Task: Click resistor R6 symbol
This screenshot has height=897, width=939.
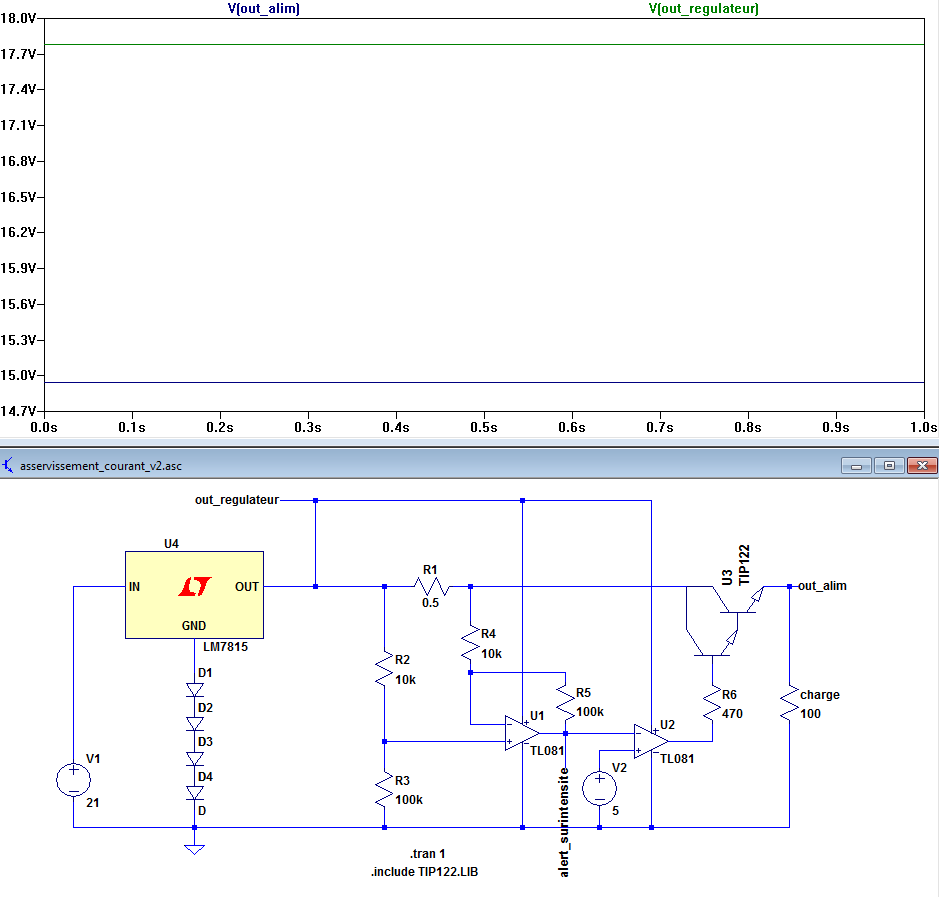Action: 712,704
